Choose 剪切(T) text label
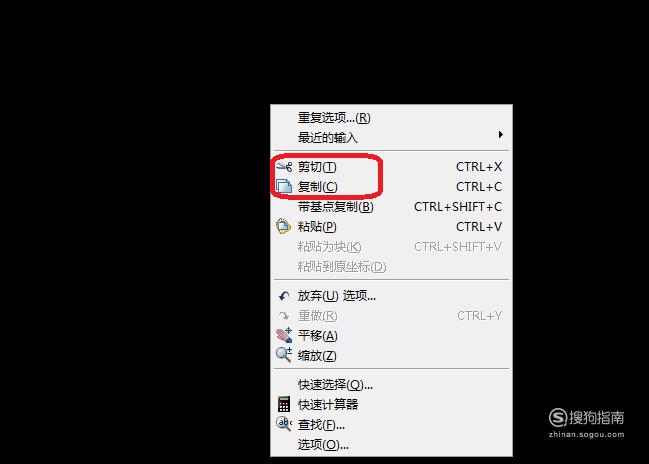The image size is (649, 464). point(317,167)
